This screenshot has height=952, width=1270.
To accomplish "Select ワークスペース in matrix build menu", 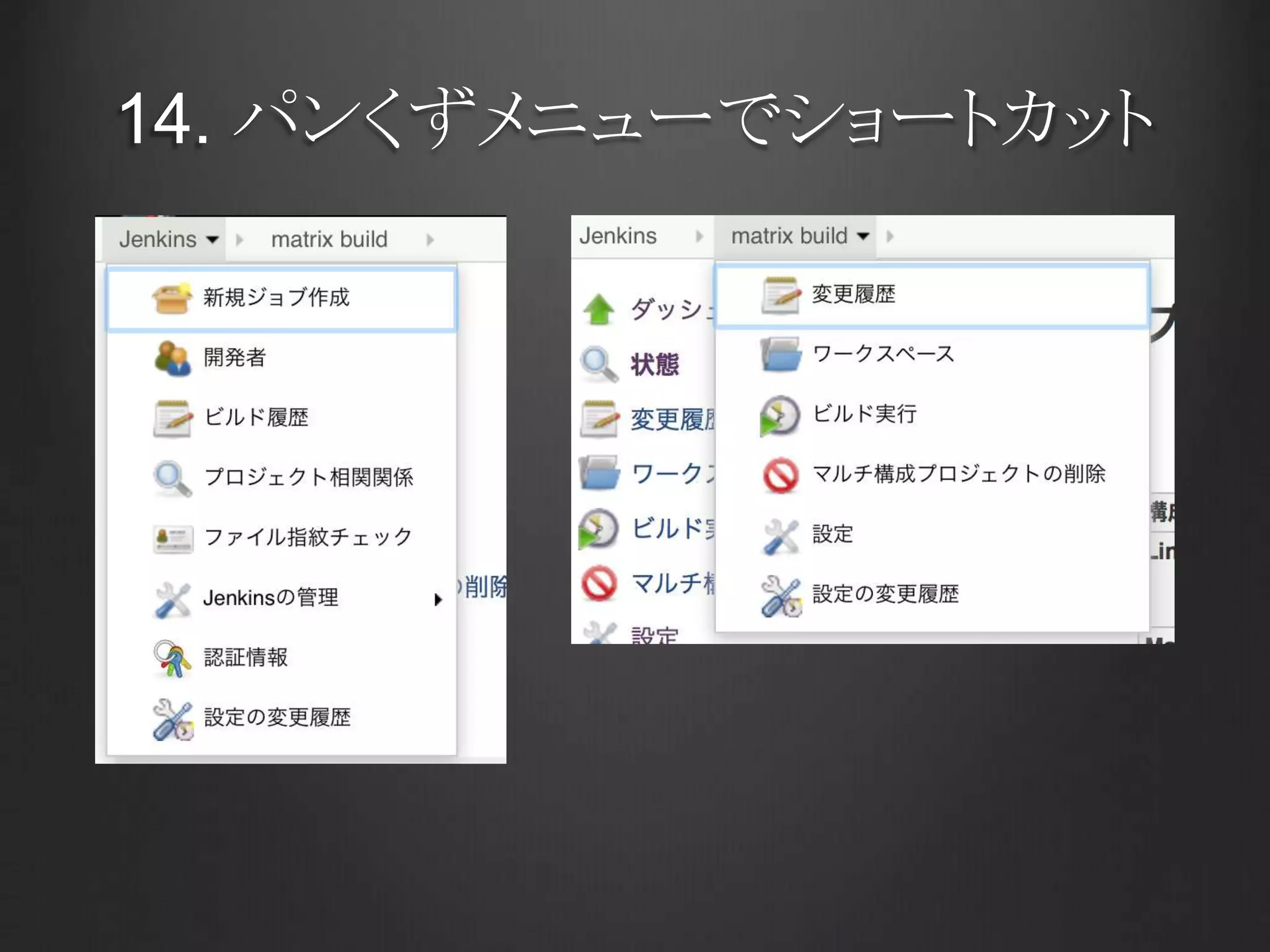I will 932,355.
